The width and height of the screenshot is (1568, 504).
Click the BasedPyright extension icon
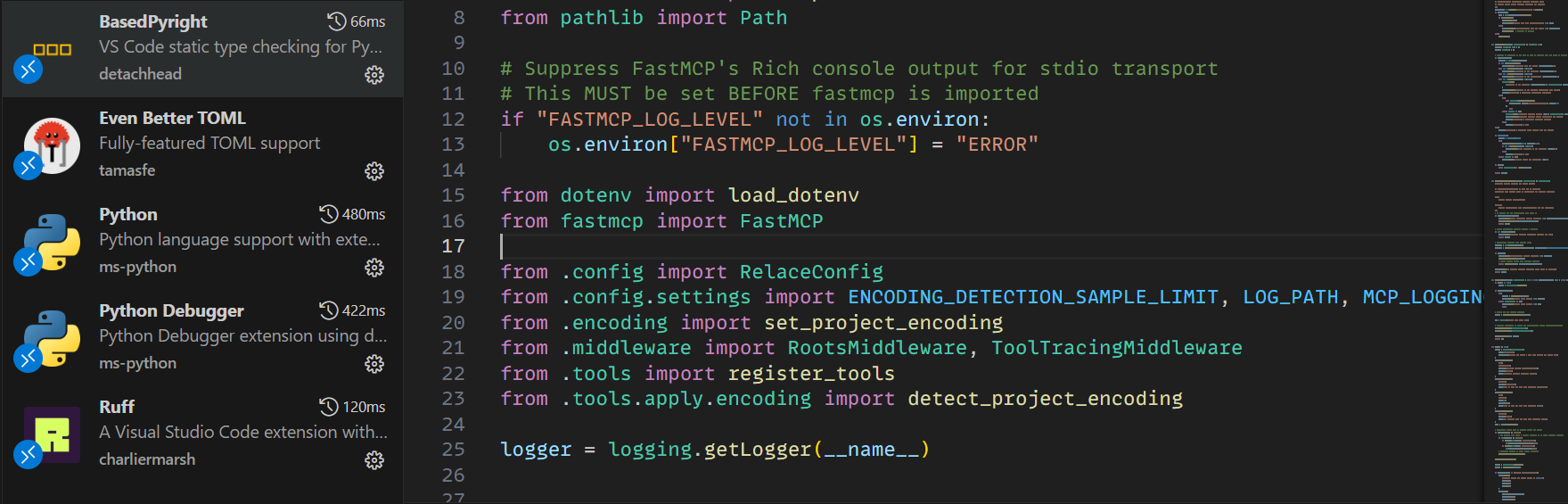tap(52, 49)
